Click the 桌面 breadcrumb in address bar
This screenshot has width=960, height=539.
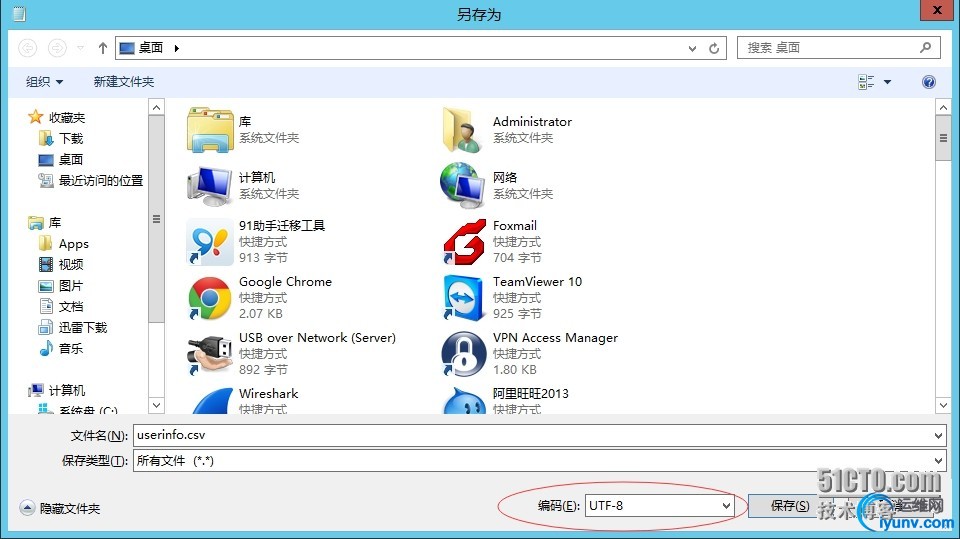tap(151, 48)
